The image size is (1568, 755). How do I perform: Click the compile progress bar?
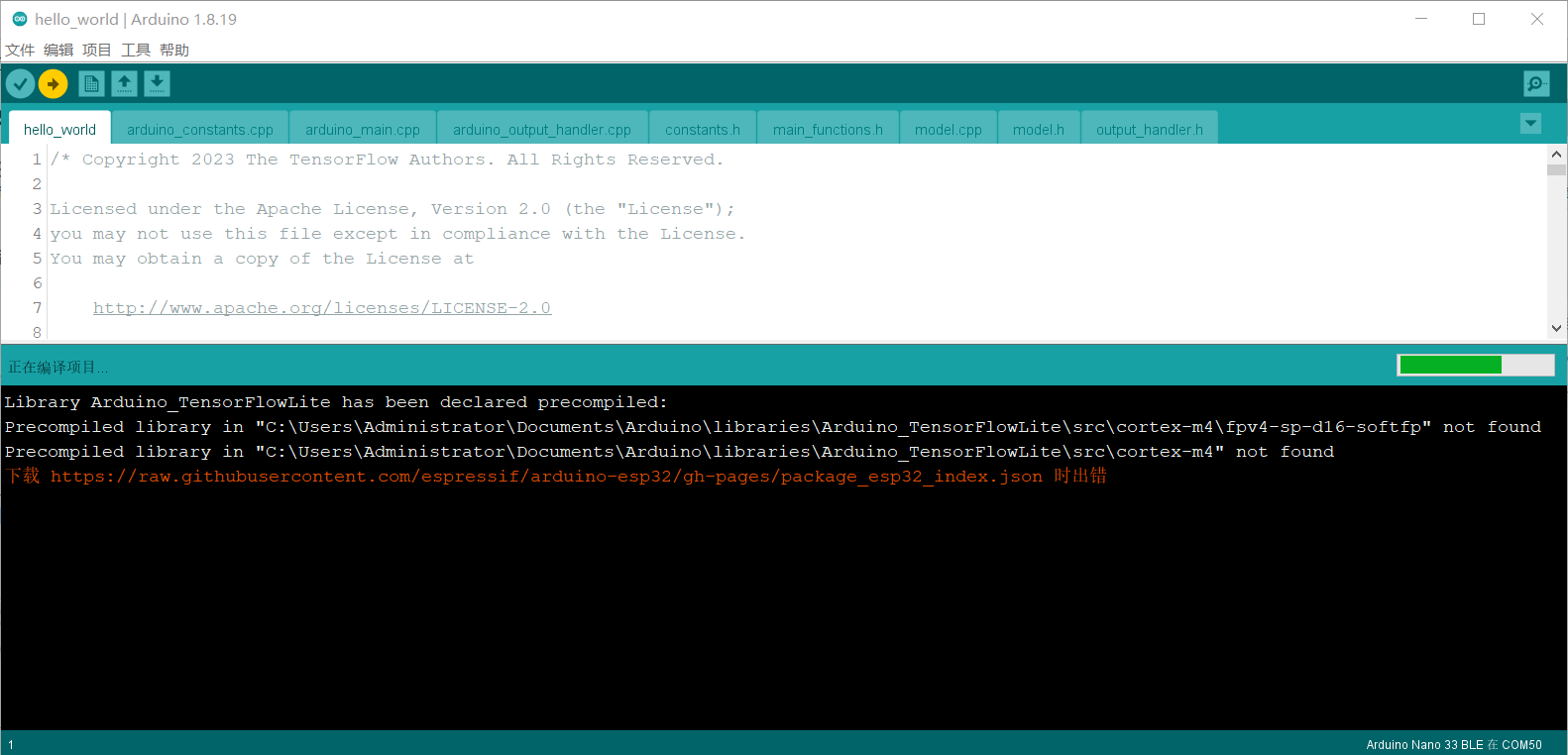[1476, 365]
